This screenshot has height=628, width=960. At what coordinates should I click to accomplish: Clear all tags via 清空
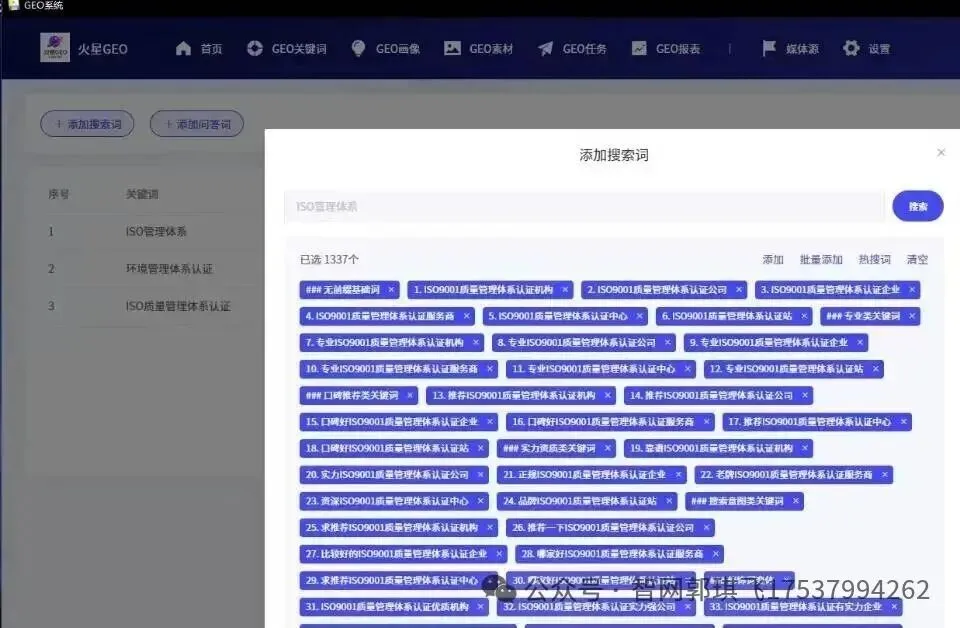pos(917,259)
